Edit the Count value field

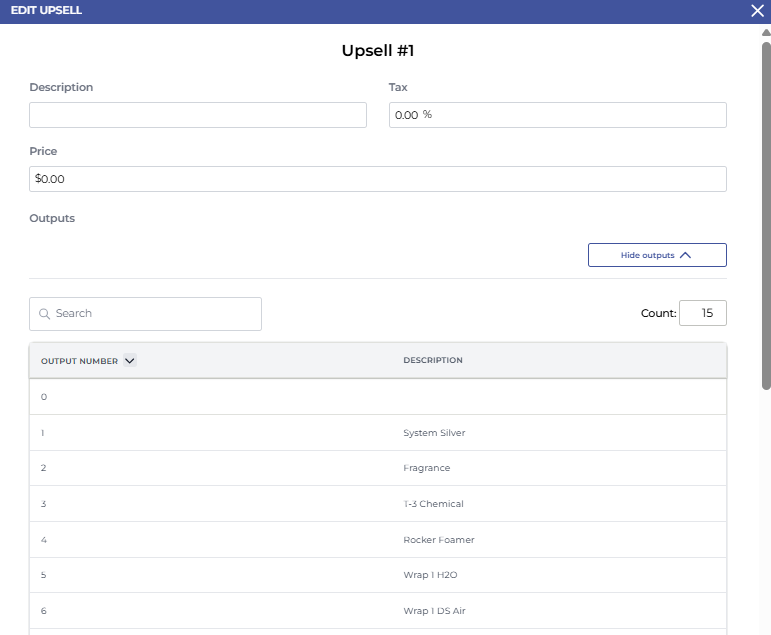pos(702,313)
